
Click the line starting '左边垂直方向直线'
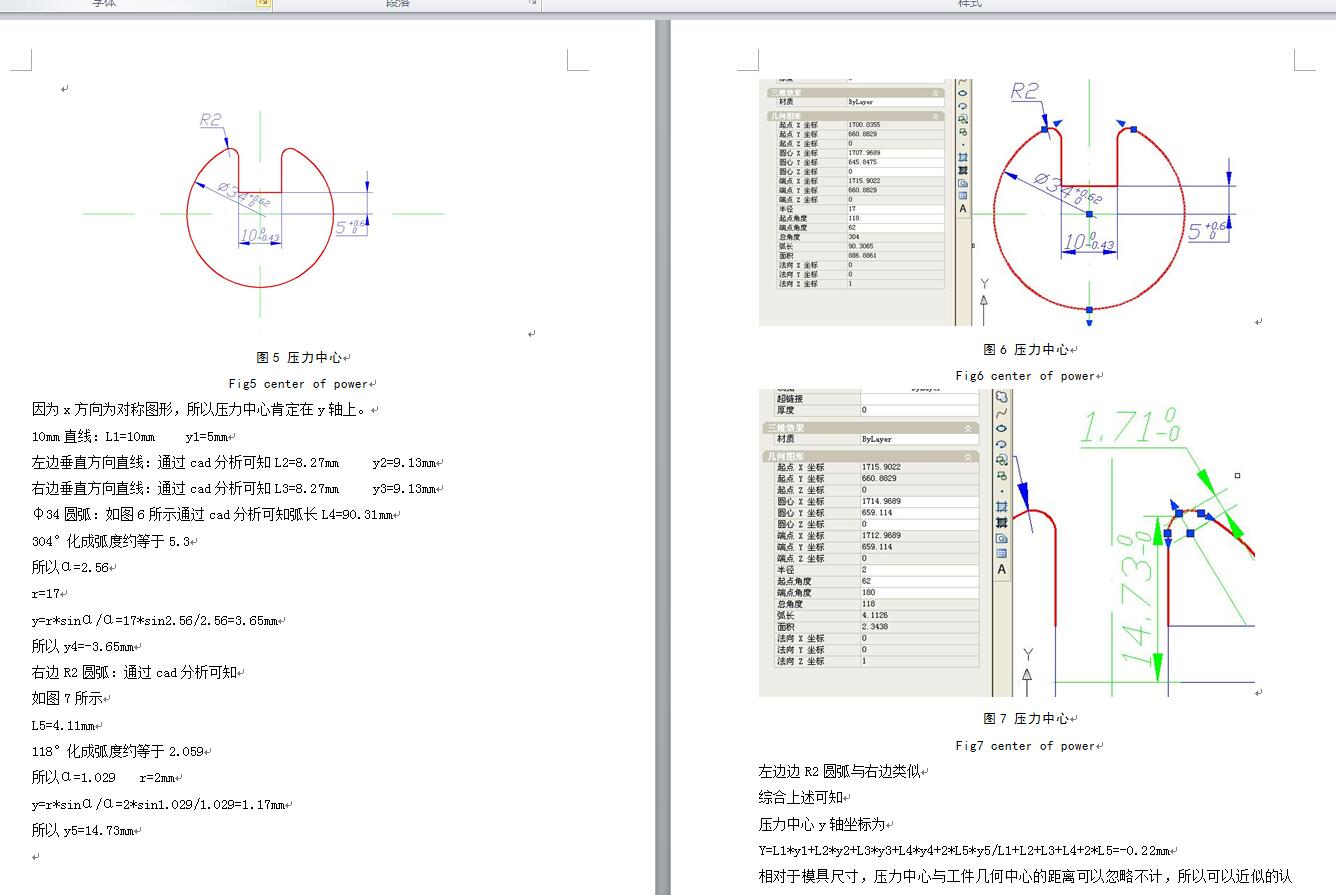pyautogui.click(x=234, y=462)
